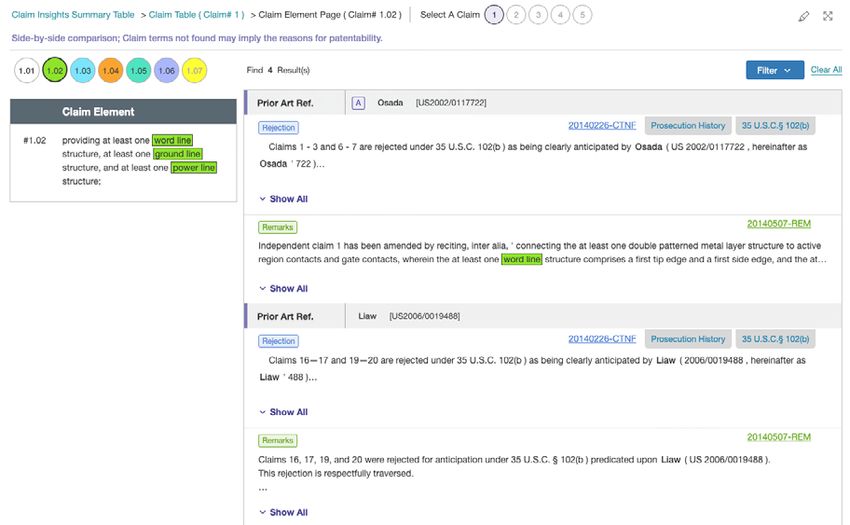Click 'Liaw' prior art name in header

tap(367, 316)
